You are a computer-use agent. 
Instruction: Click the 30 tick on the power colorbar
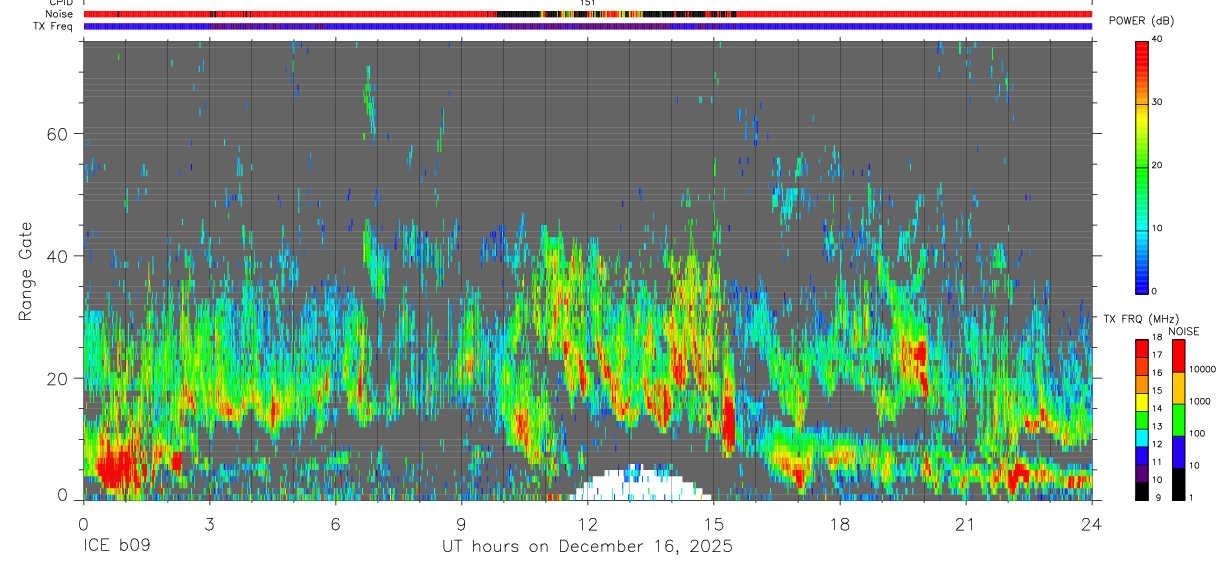(x=1158, y=102)
